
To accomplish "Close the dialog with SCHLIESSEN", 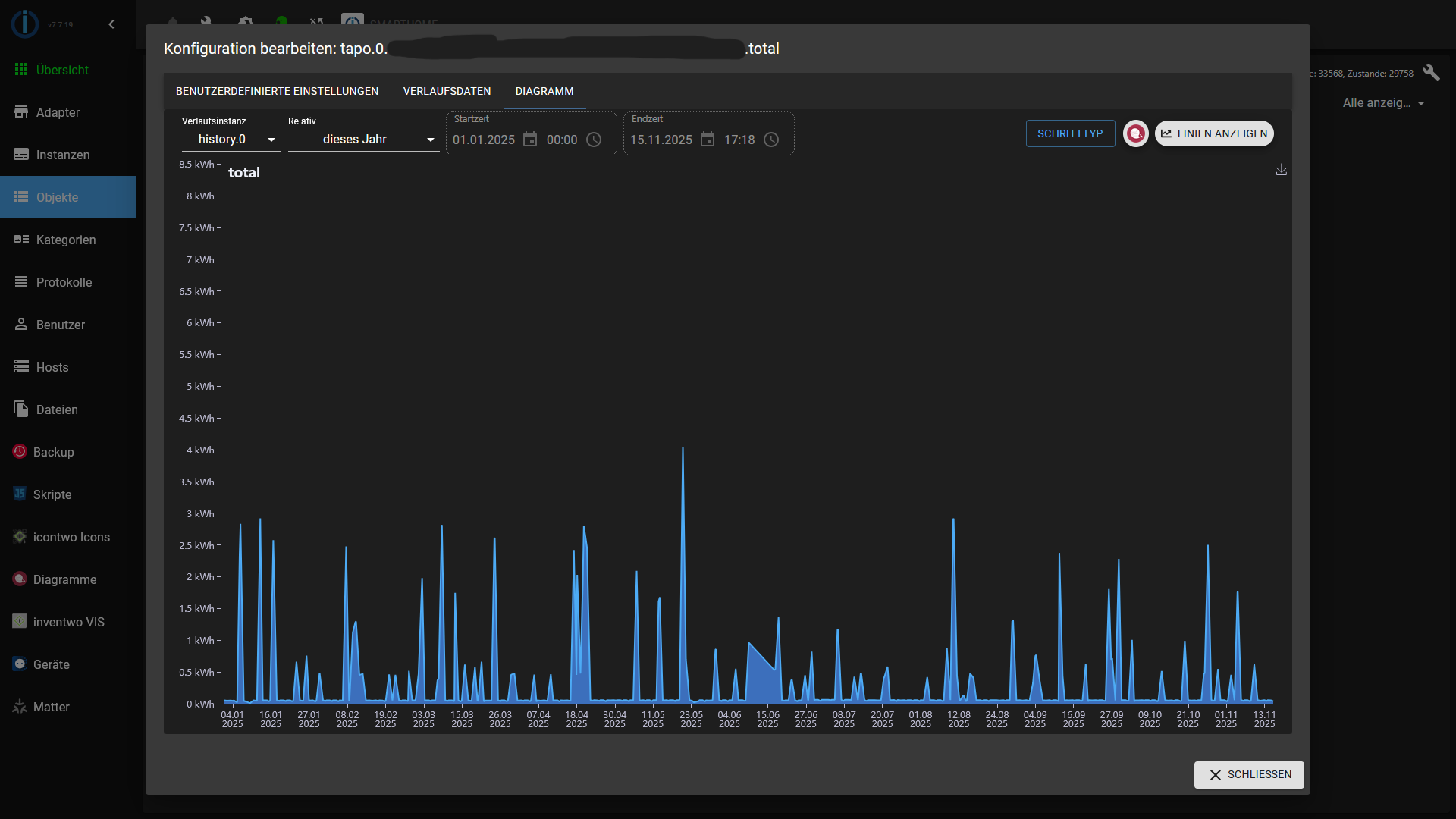I will click(1248, 774).
